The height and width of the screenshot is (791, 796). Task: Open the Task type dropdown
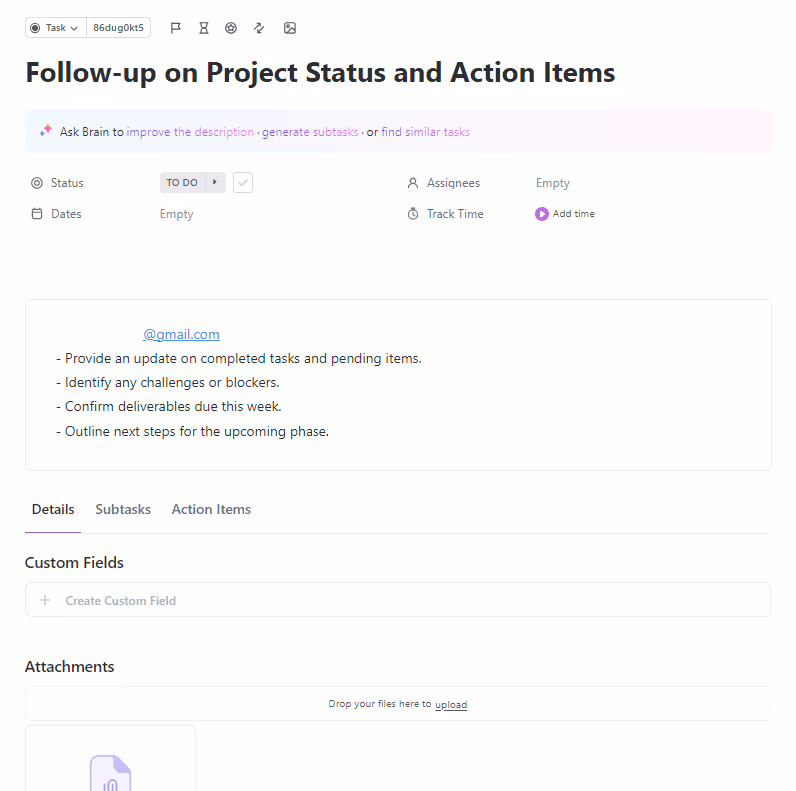[55, 28]
